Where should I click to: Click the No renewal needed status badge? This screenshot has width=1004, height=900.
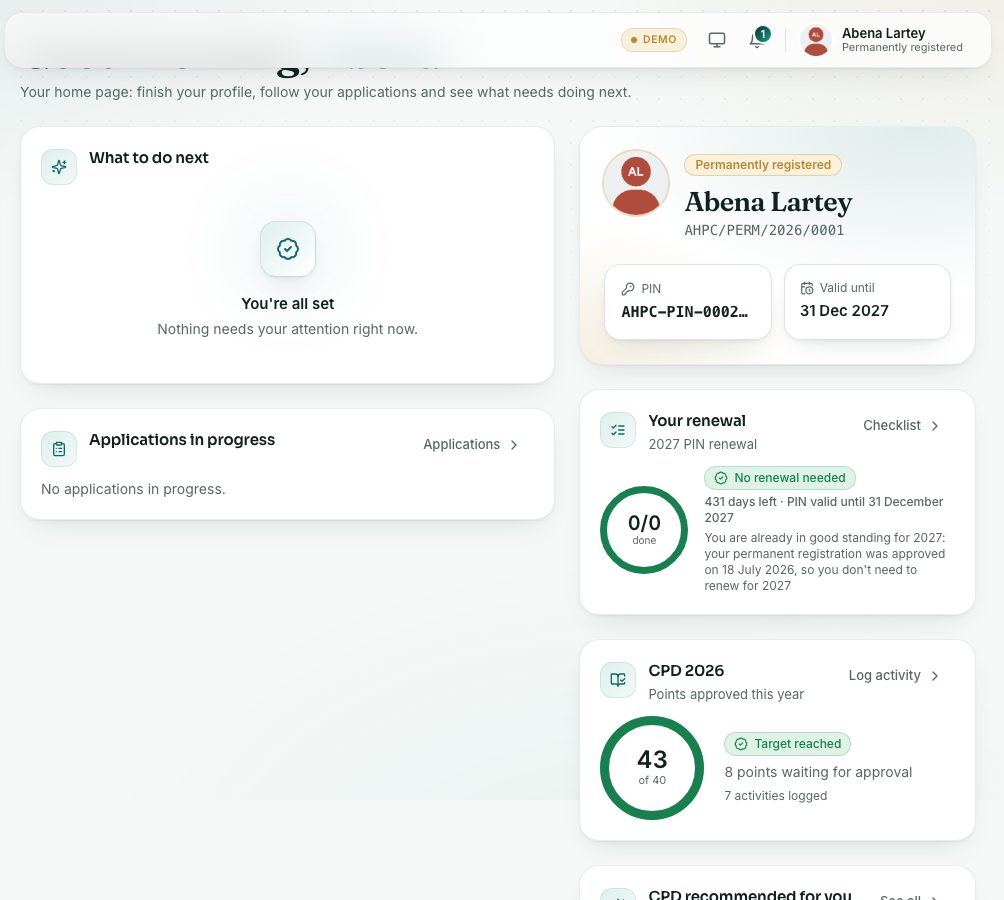click(x=780, y=478)
